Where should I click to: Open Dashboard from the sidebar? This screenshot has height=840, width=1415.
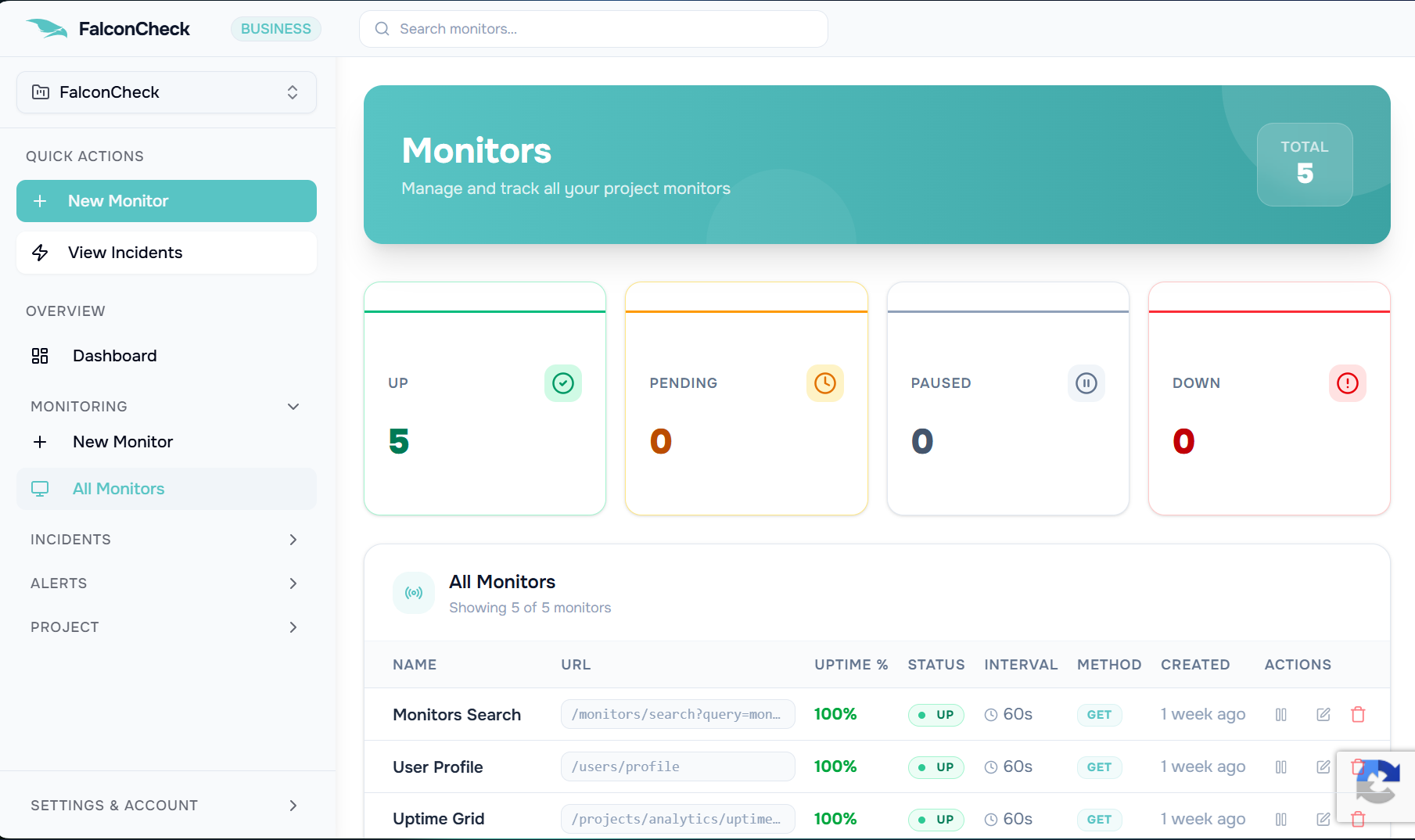(x=167, y=356)
